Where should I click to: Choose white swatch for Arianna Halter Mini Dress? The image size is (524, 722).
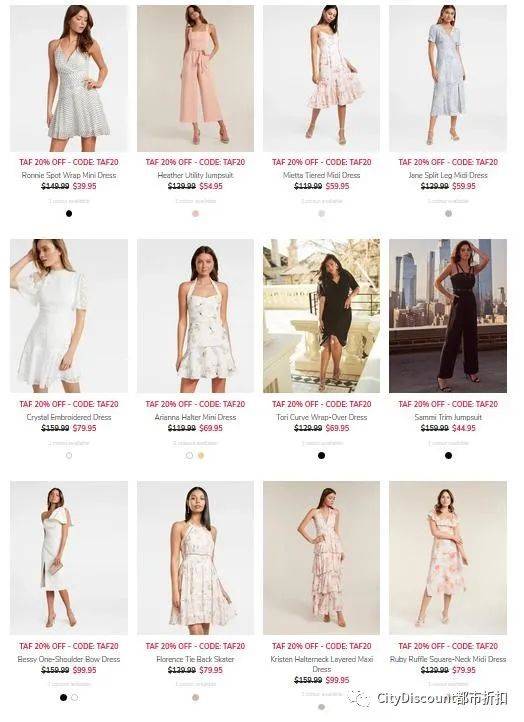pos(189,455)
